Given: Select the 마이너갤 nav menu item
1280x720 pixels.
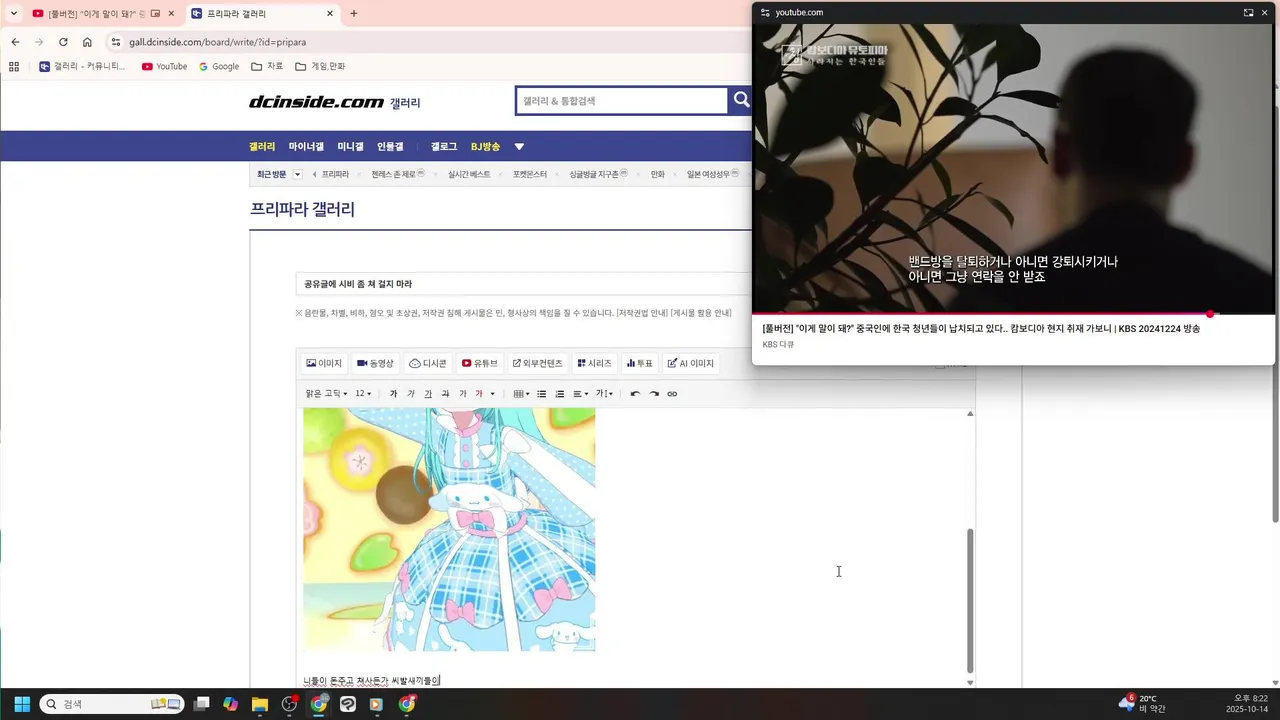Looking at the screenshot, I should click(x=306, y=147).
